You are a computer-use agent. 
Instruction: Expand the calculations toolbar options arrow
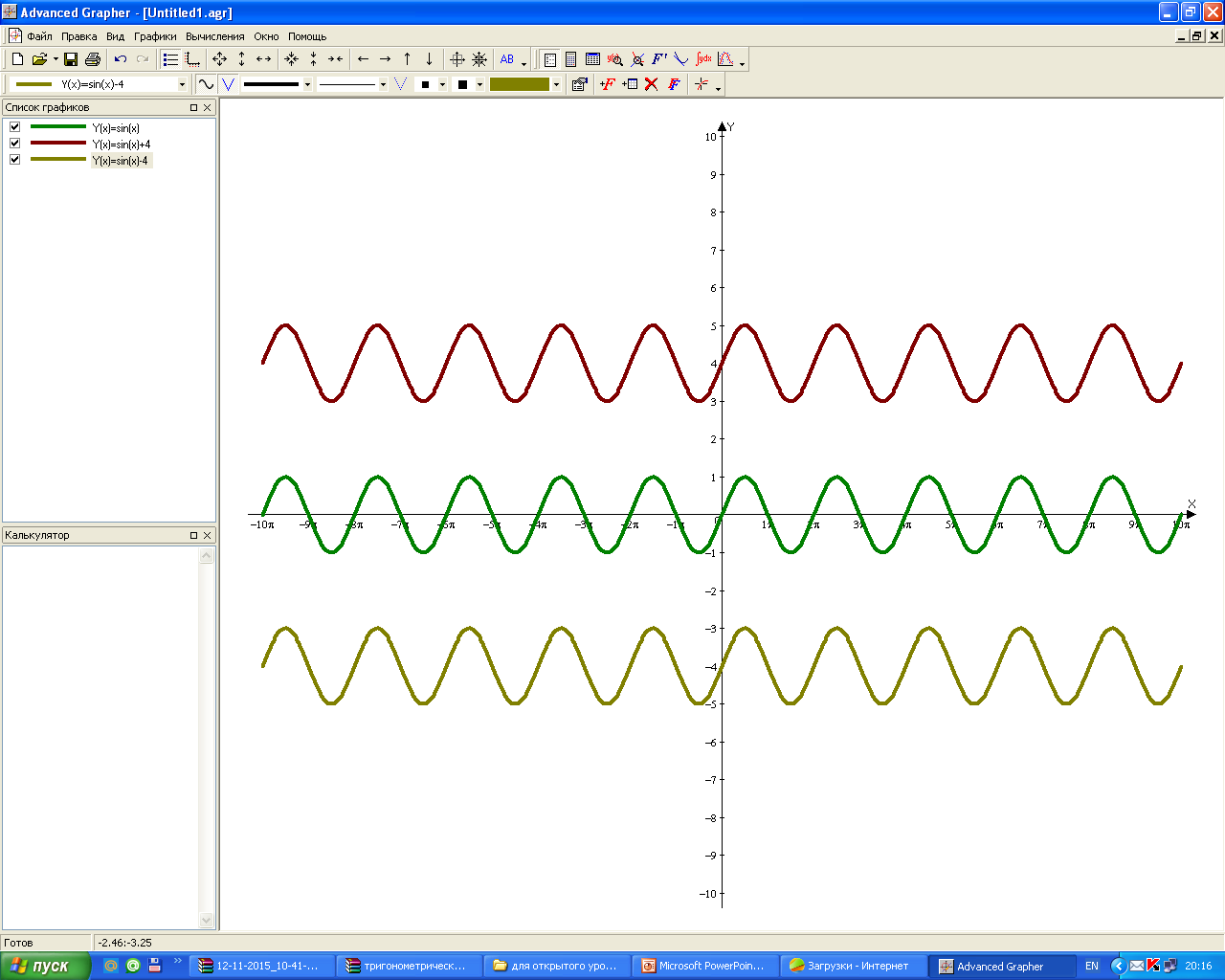click(x=742, y=62)
